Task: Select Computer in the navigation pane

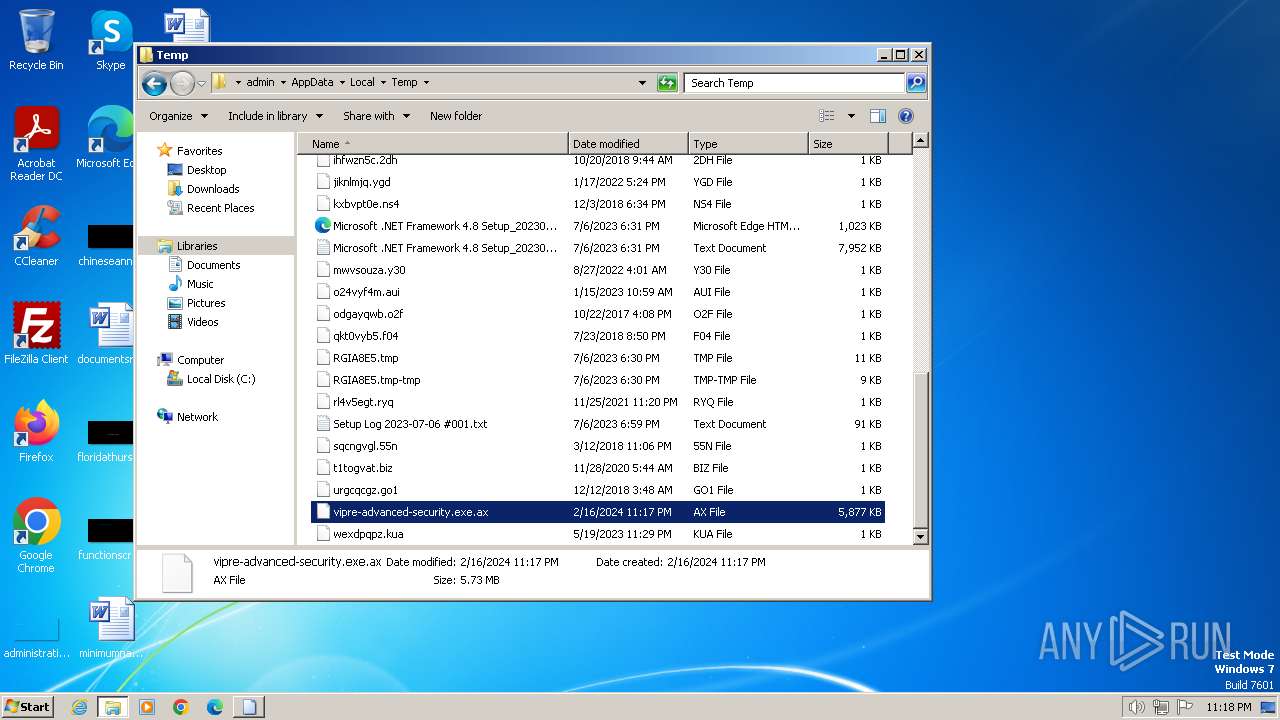Action: (x=200, y=360)
